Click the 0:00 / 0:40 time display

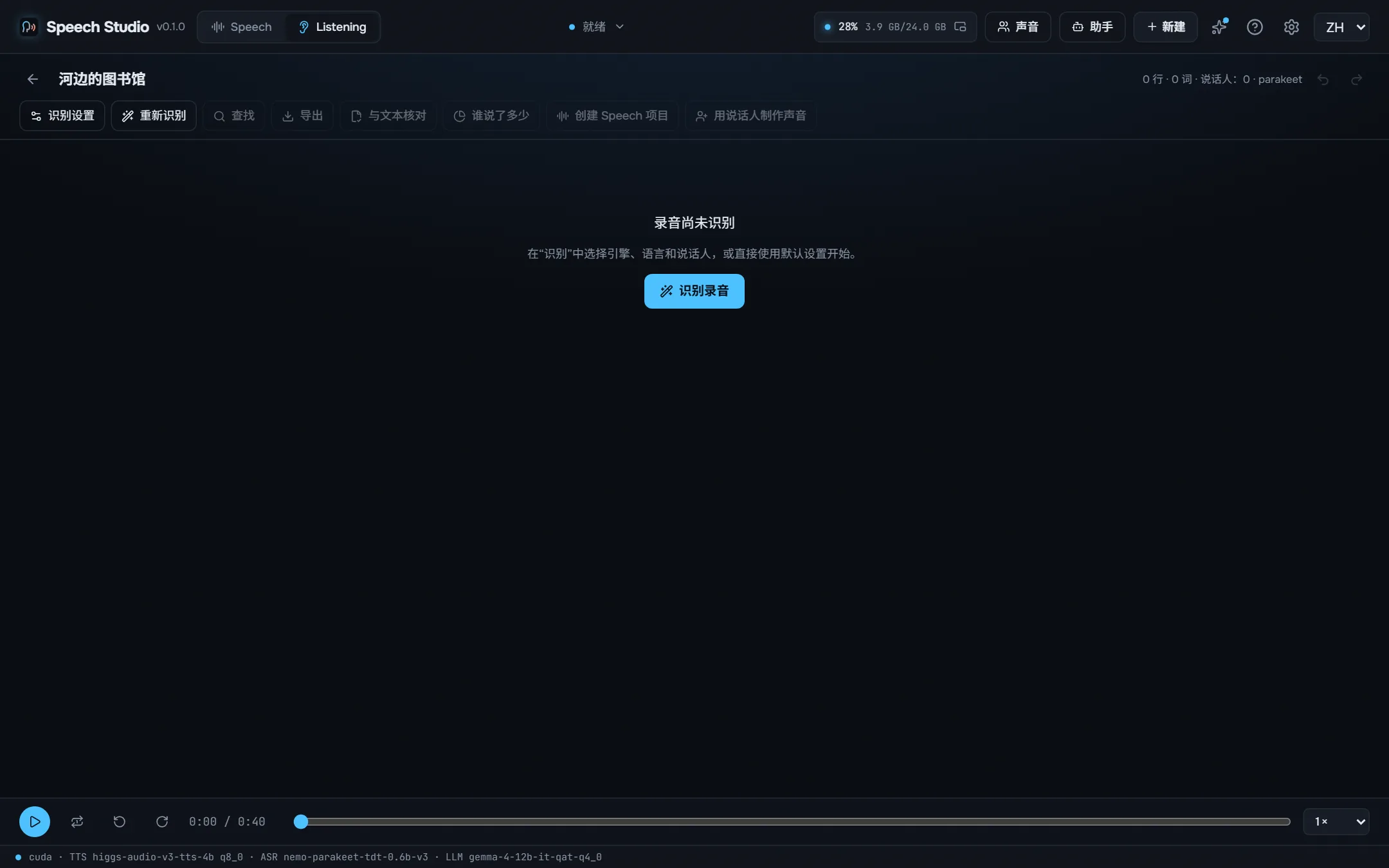coord(227,822)
